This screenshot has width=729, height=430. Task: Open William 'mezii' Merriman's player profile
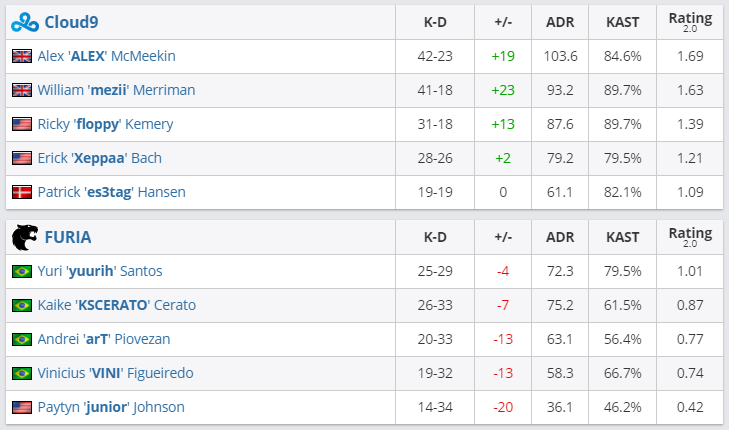(x=116, y=90)
